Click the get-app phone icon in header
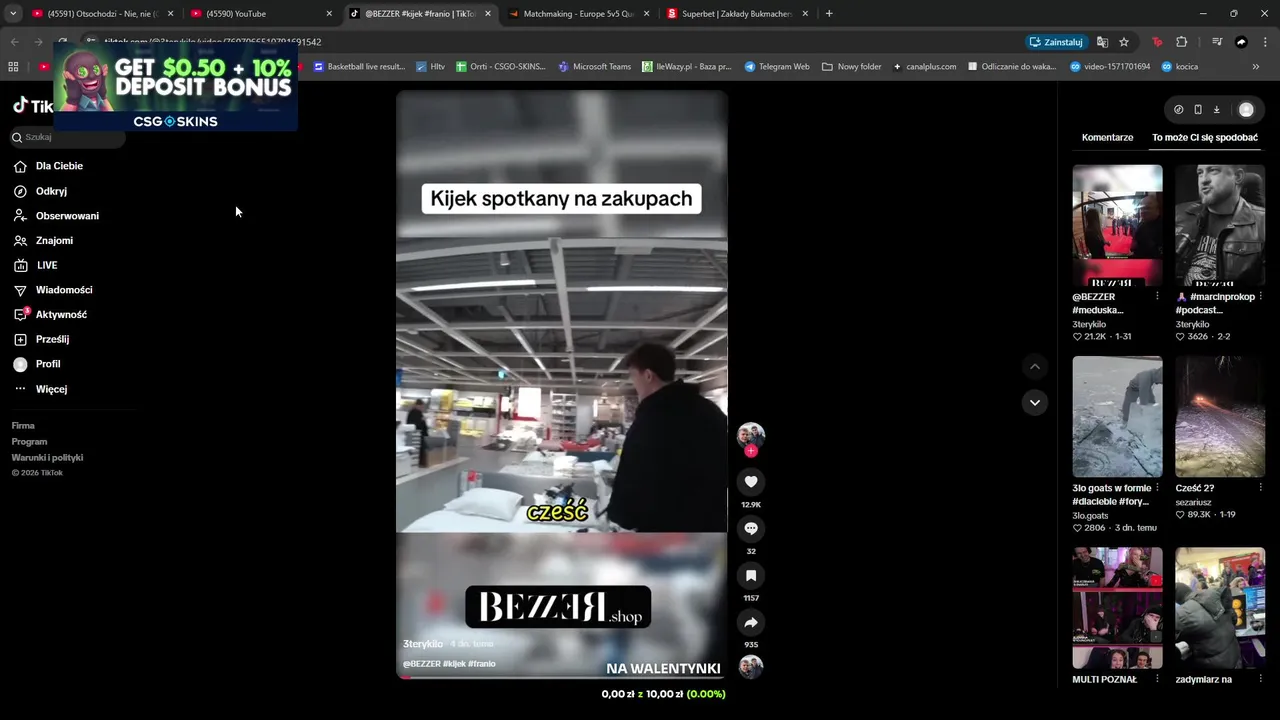This screenshot has height=720, width=1280. pyautogui.click(x=1198, y=110)
